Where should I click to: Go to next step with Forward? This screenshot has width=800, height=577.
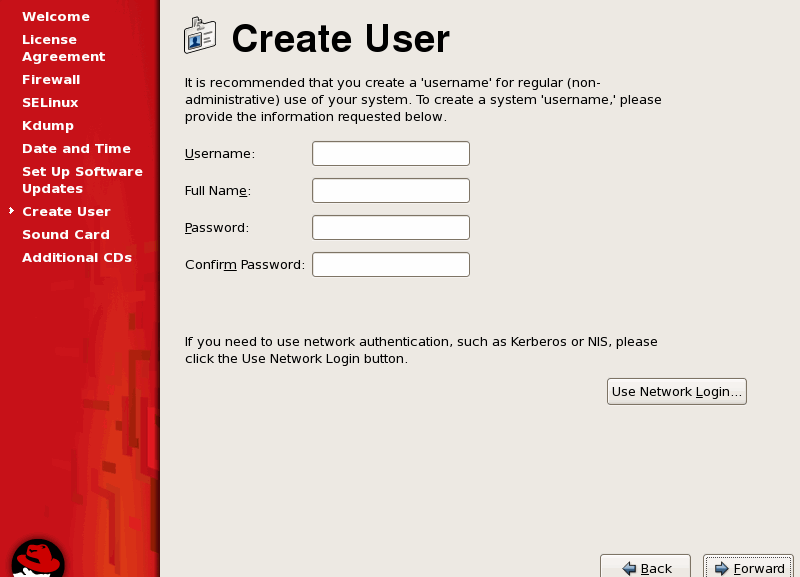748,567
